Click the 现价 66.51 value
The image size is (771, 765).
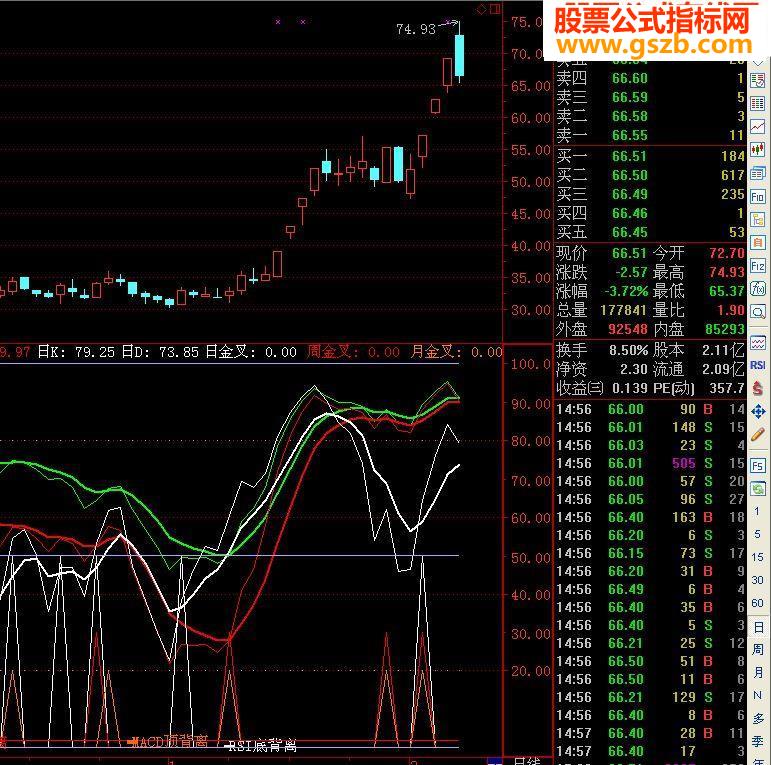629,253
